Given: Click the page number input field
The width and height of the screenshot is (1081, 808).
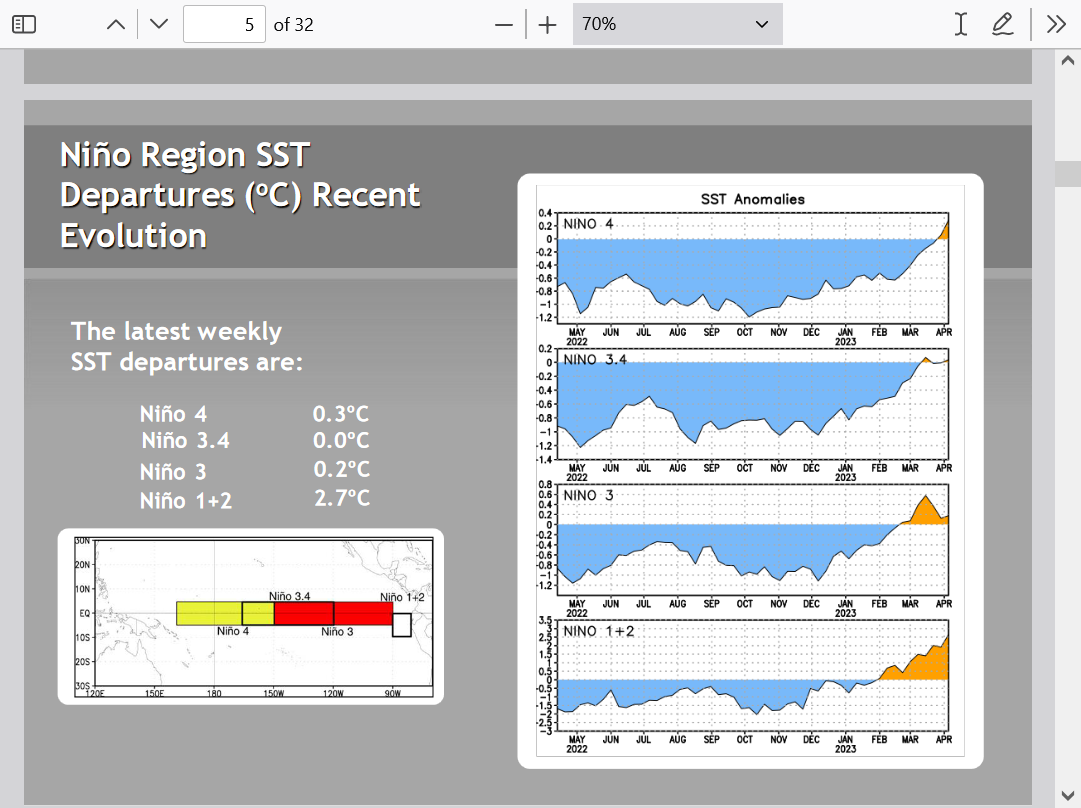Looking at the screenshot, I should coord(224,24).
